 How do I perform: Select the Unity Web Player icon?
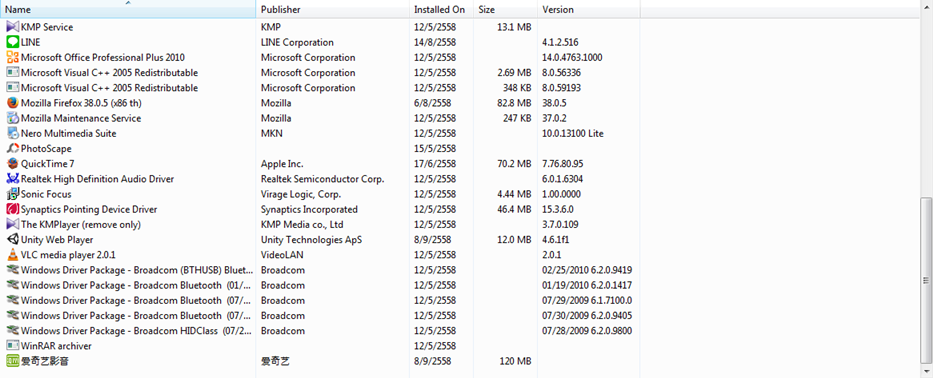(12, 240)
